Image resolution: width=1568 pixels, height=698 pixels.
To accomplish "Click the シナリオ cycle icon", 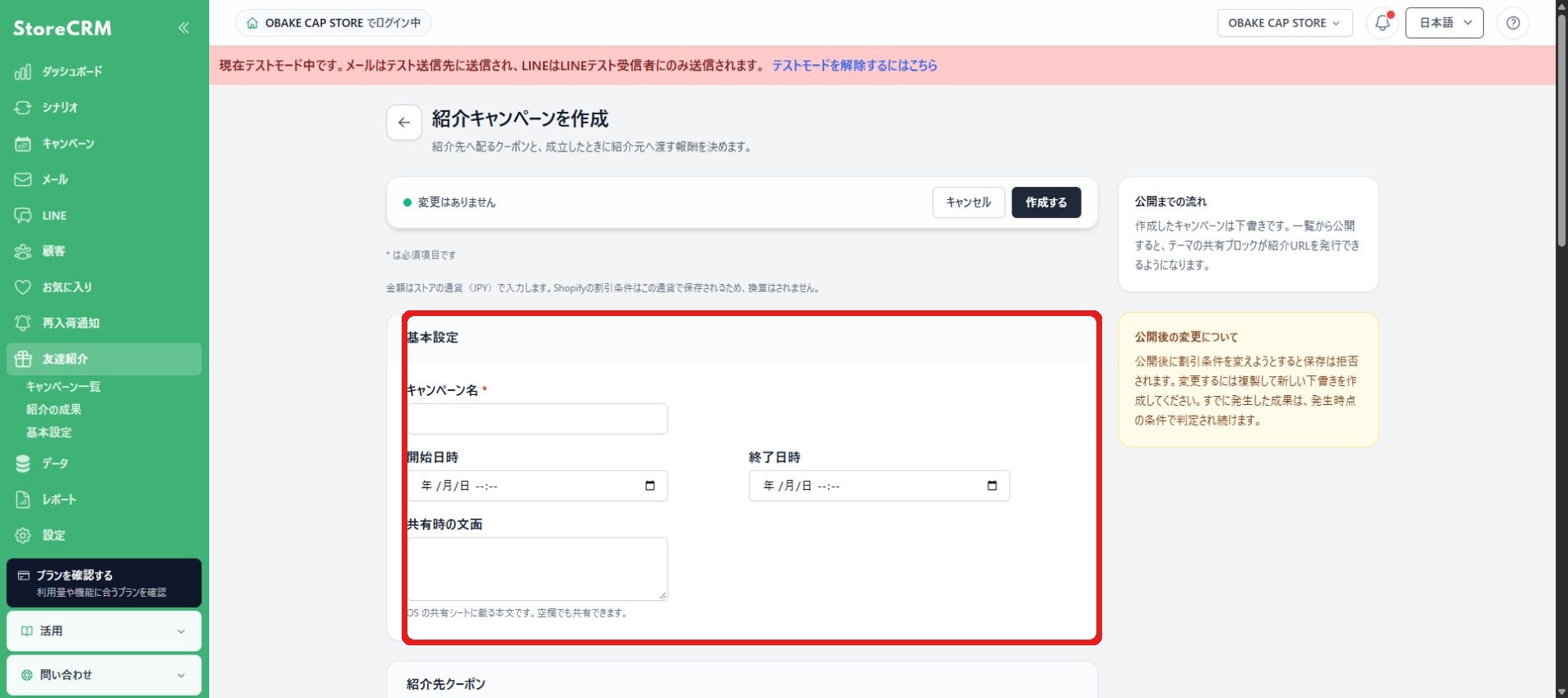I will 23,108.
